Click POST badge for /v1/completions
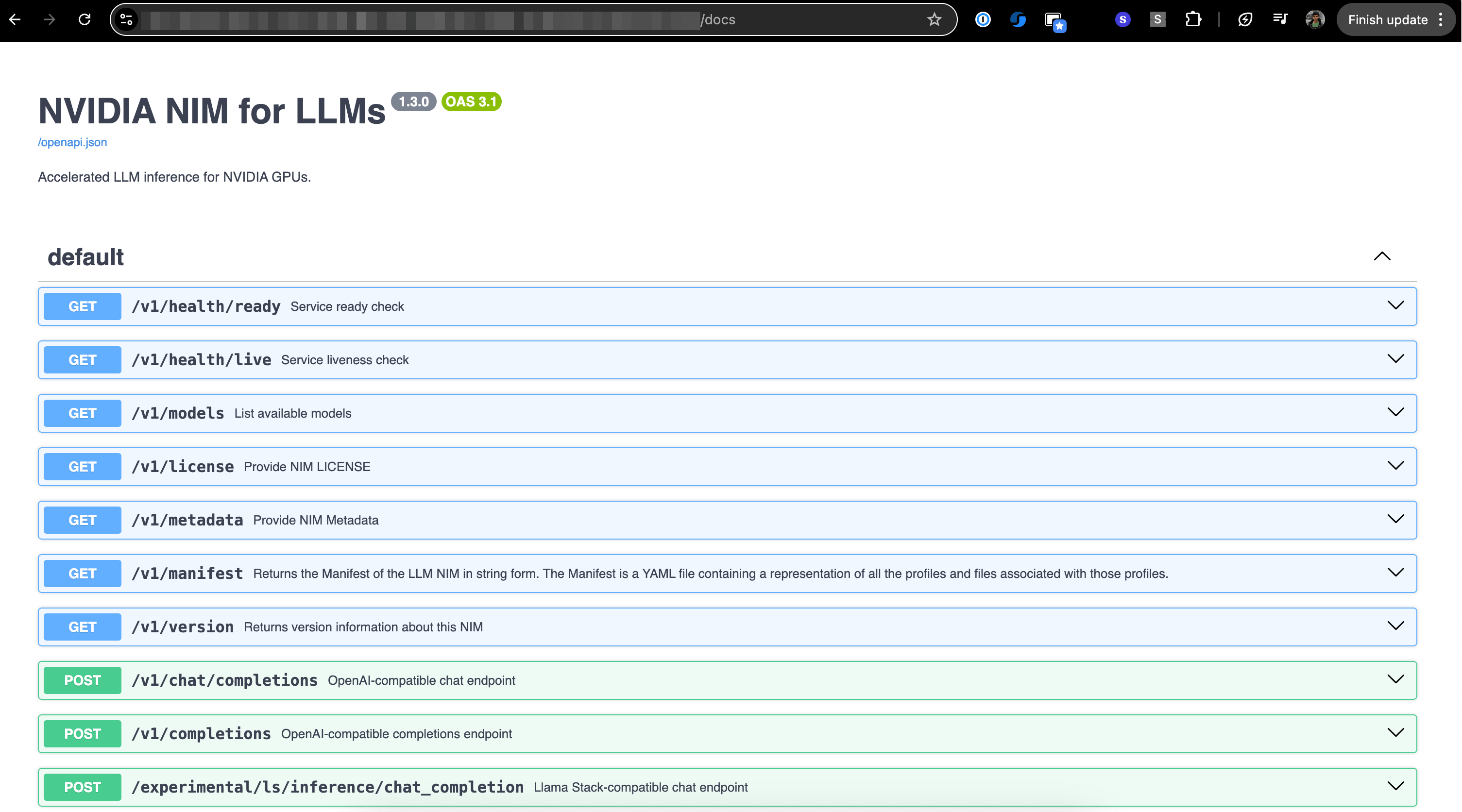 coord(82,734)
